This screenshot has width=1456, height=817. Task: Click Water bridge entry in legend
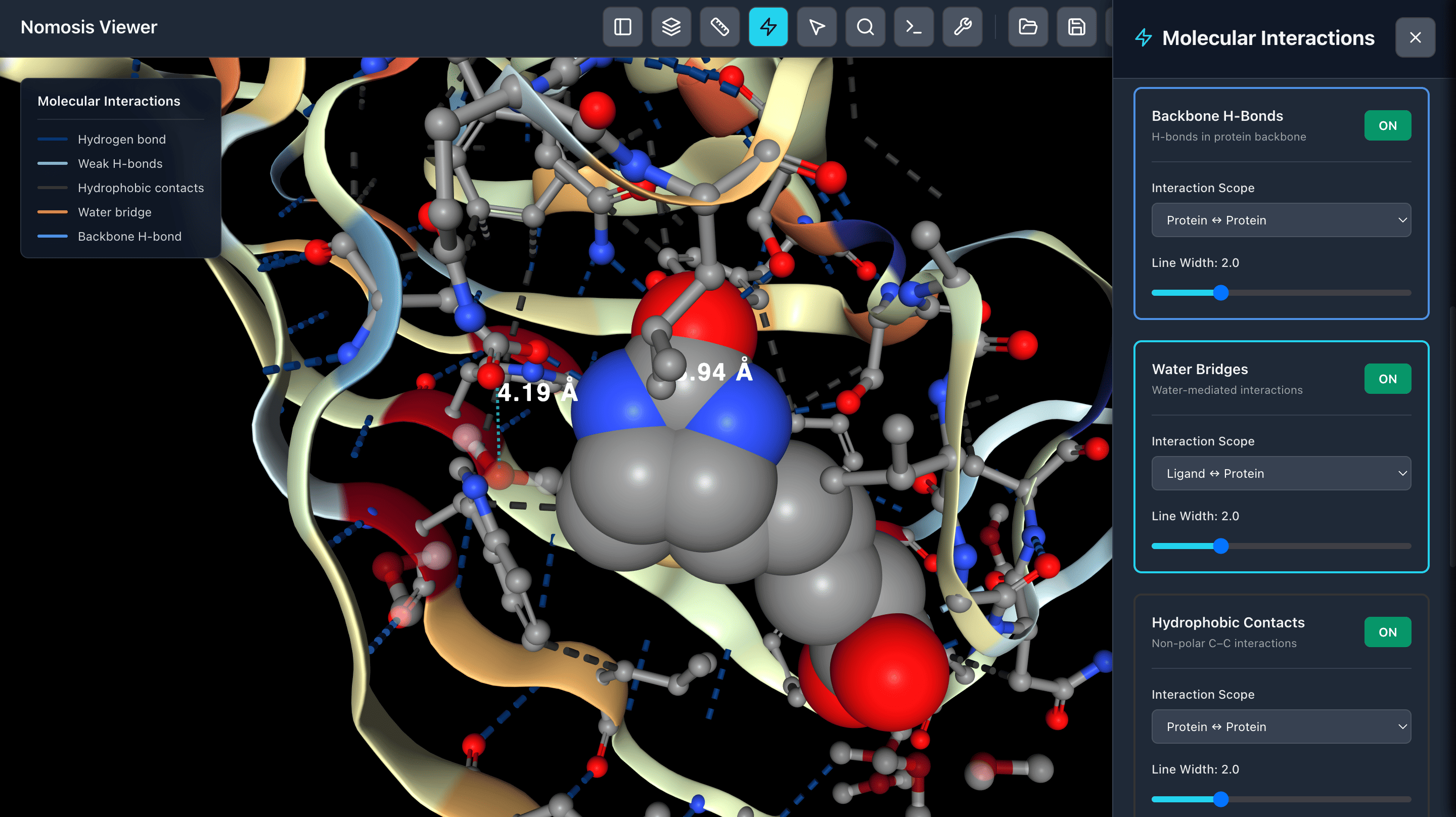click(x=114, y=212)
